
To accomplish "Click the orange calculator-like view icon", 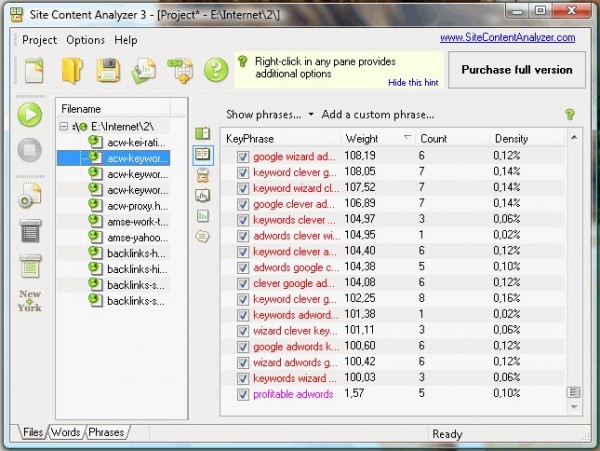I will tap(202, 176).
